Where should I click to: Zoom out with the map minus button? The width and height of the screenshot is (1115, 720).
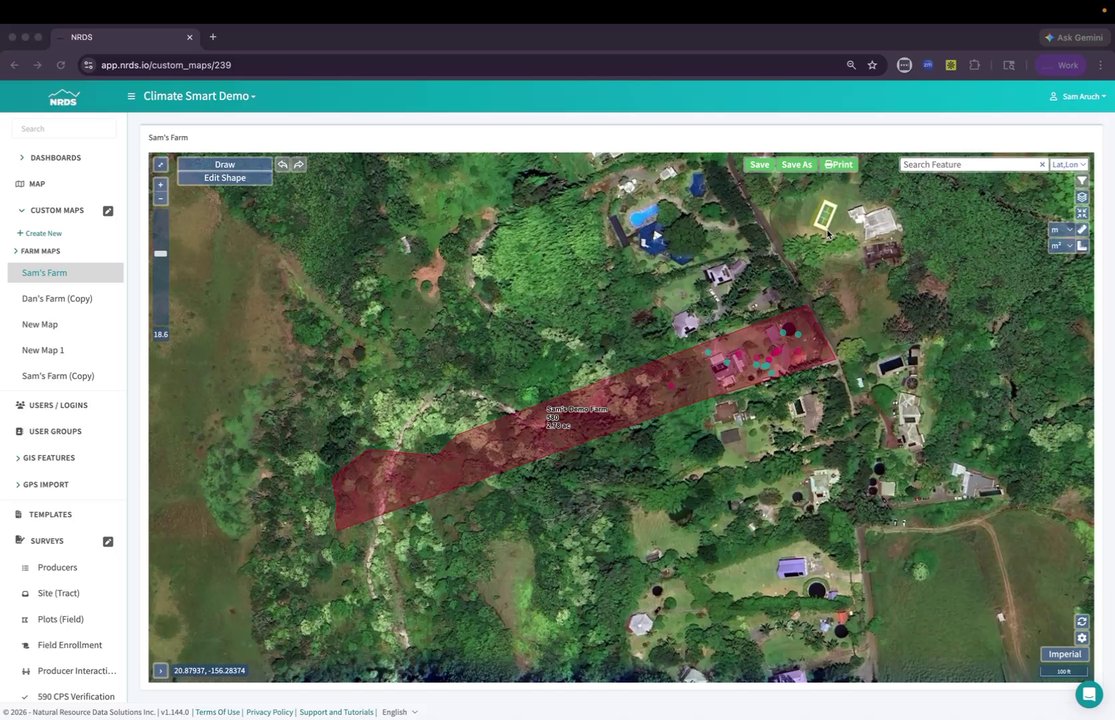pos(161,198)
